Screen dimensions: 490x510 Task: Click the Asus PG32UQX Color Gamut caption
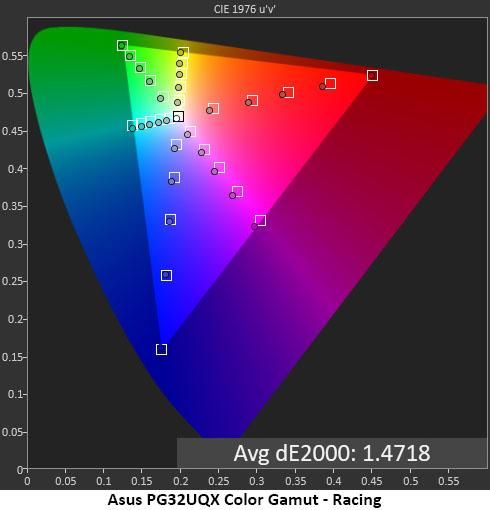(245, 500)
